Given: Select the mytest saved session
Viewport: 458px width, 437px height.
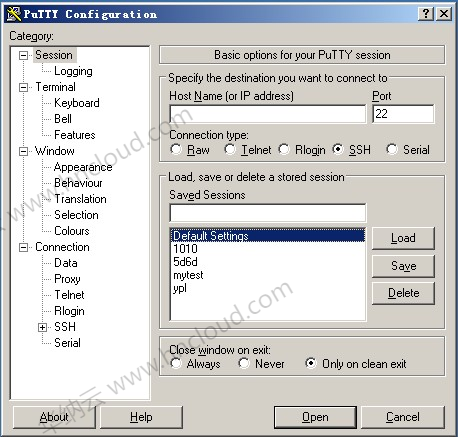Looking at the screenshot, I should point(268,275).
